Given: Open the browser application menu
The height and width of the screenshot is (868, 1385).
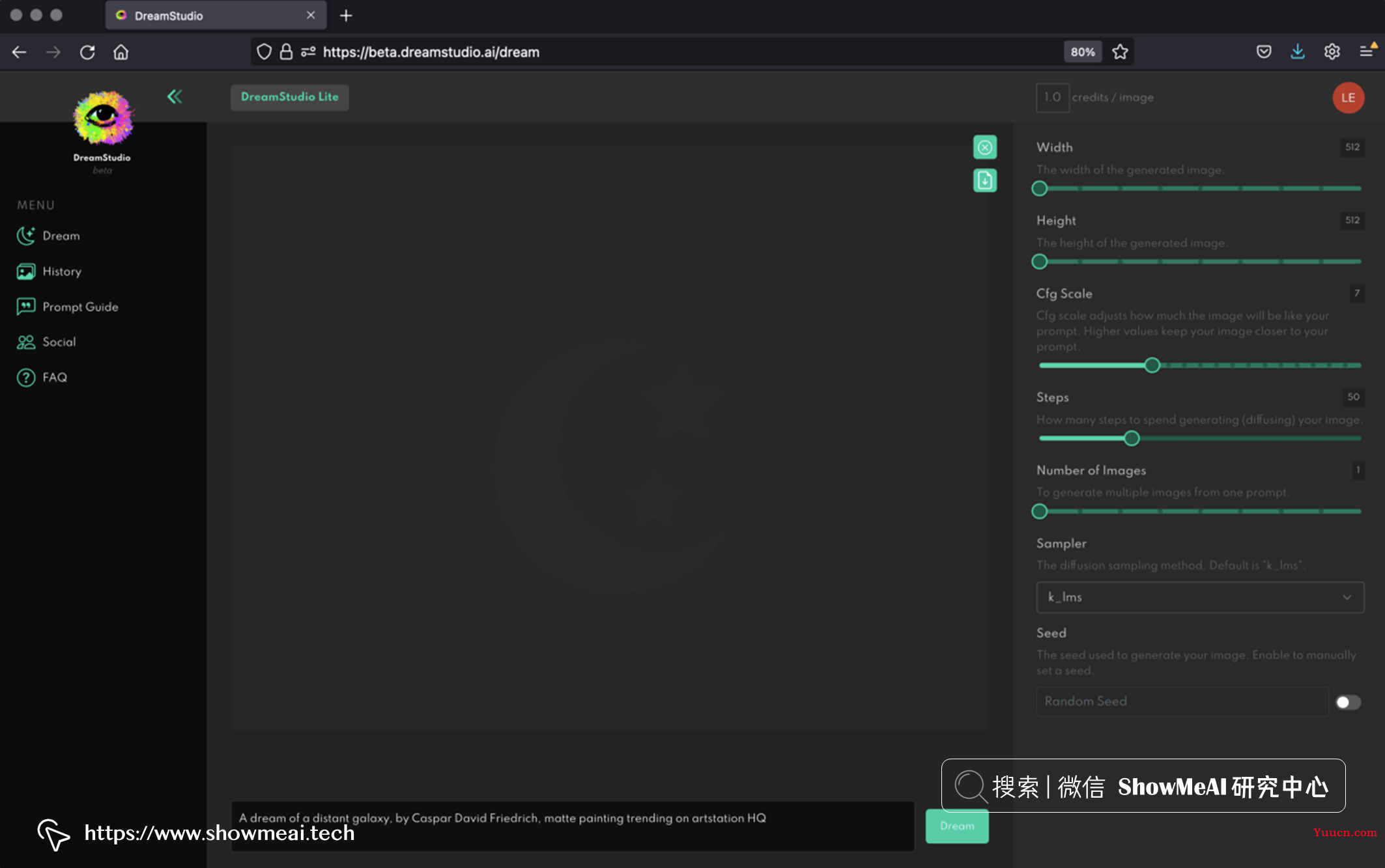Looking at the screenshot, I should 1367,51.
